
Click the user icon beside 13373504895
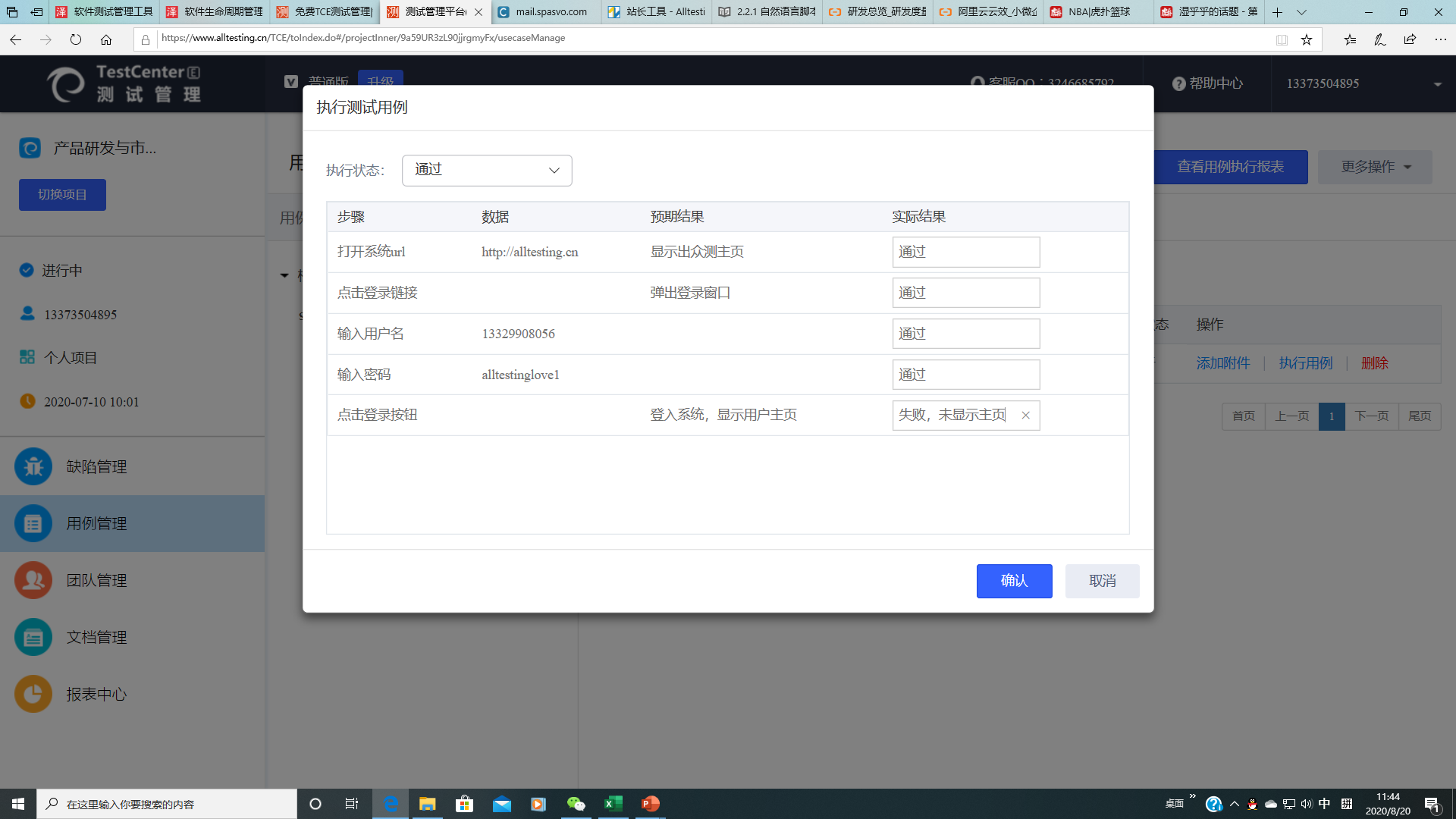click(x=27, y=313)
